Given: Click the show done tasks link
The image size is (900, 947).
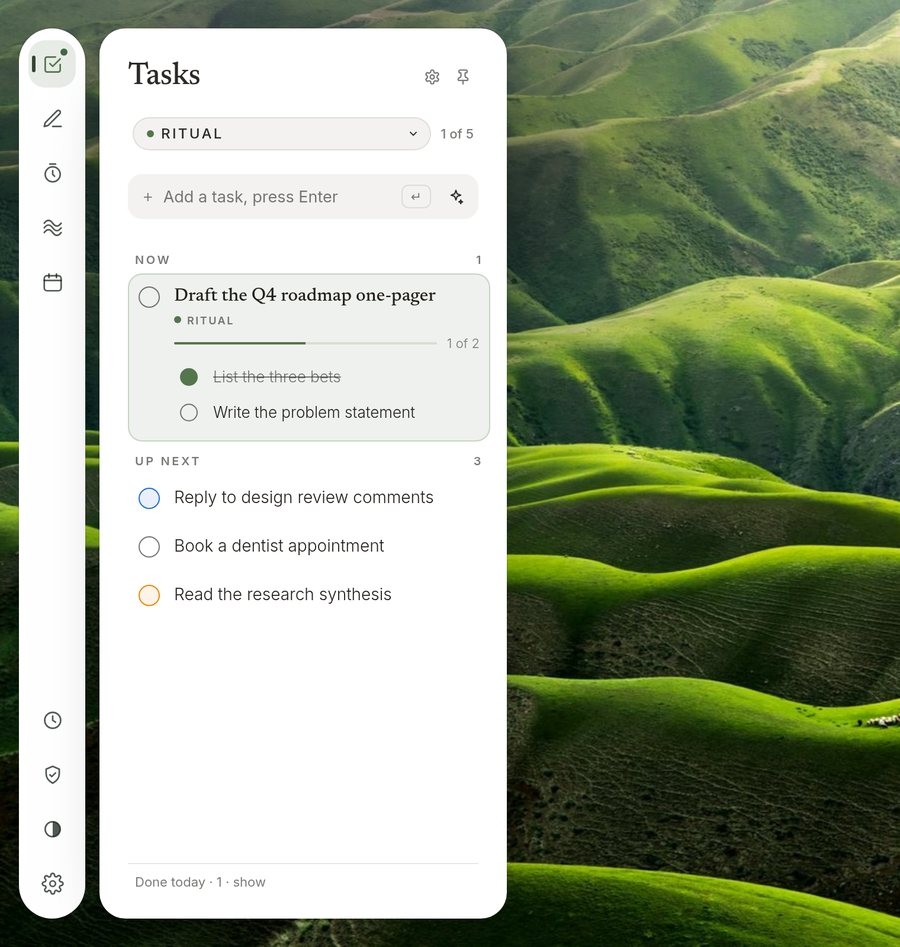Looking at the screenshot, I should click(x=249, y=882).
